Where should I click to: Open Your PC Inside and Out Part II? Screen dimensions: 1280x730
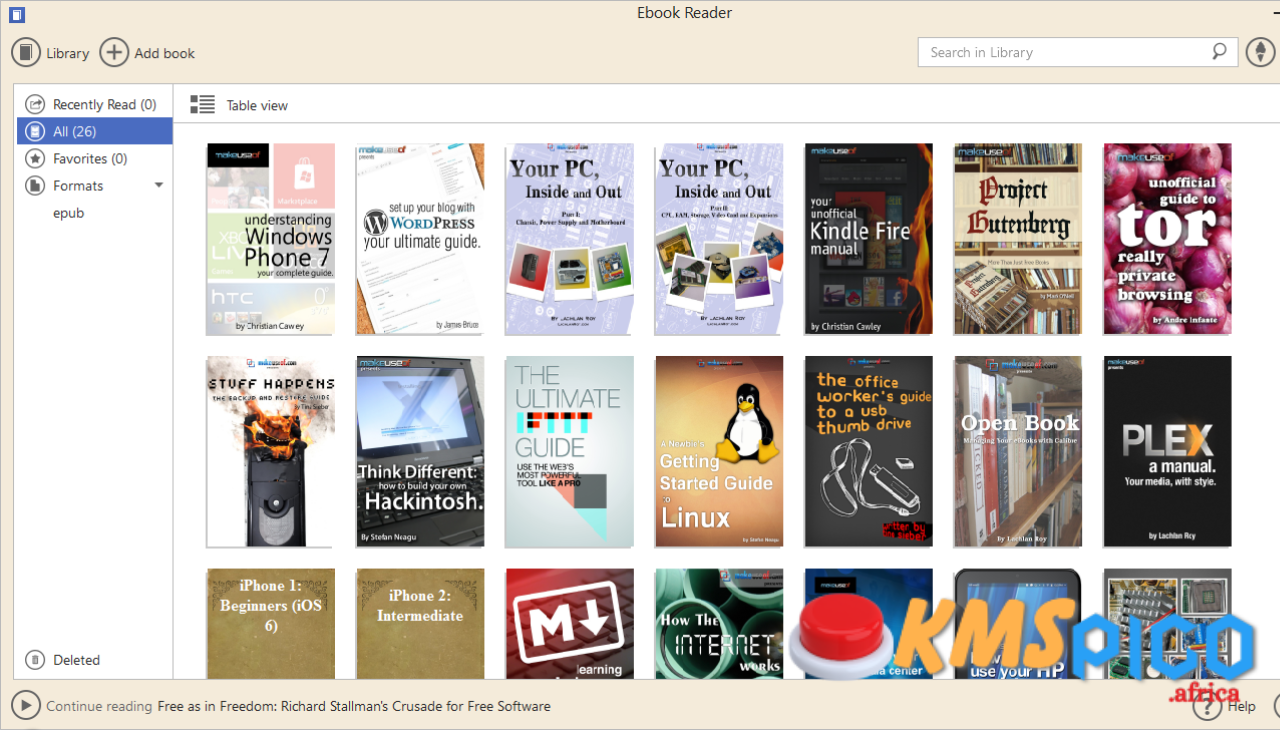719,239
